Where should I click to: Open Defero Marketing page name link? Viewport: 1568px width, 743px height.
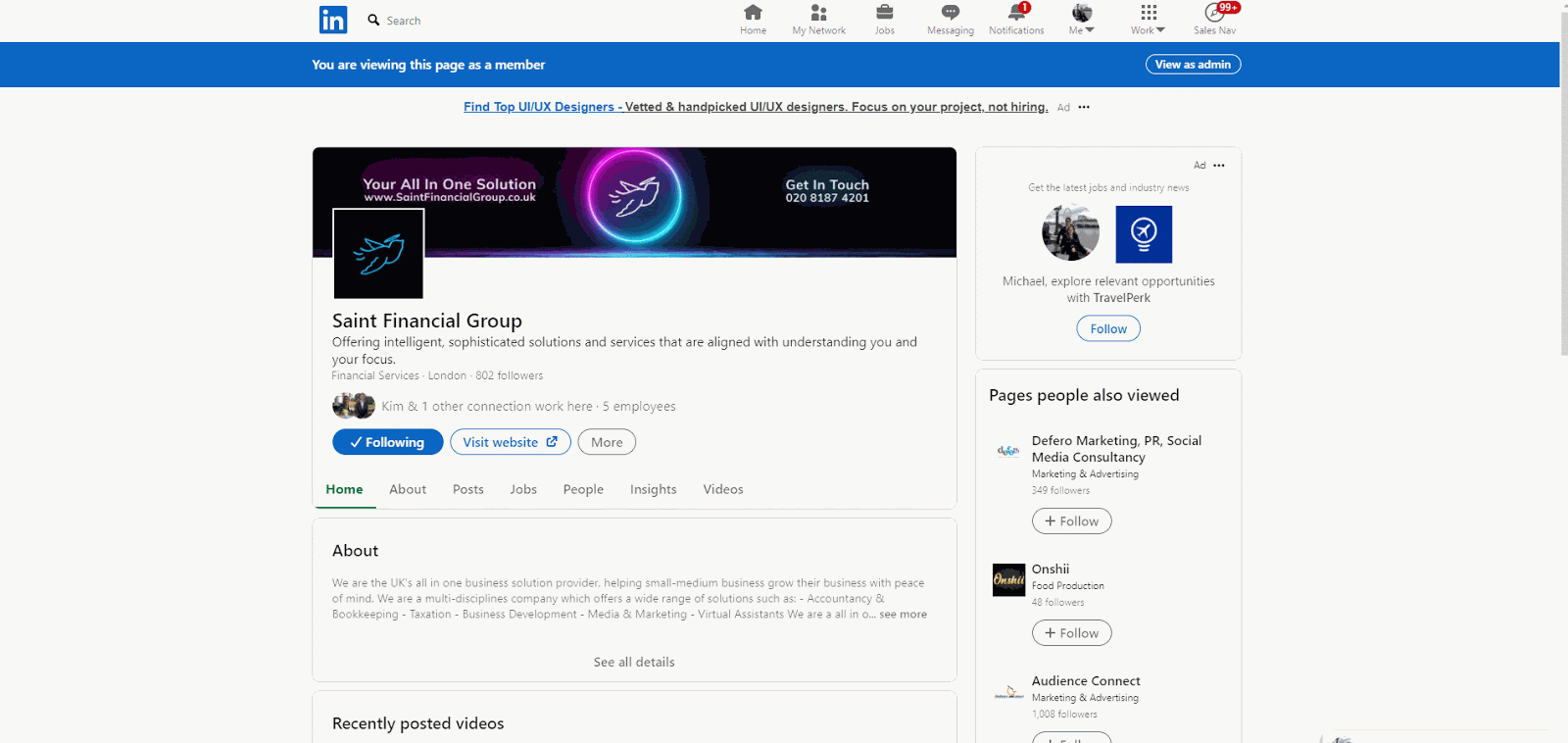pyautogui.click(x=1116, y=449)
